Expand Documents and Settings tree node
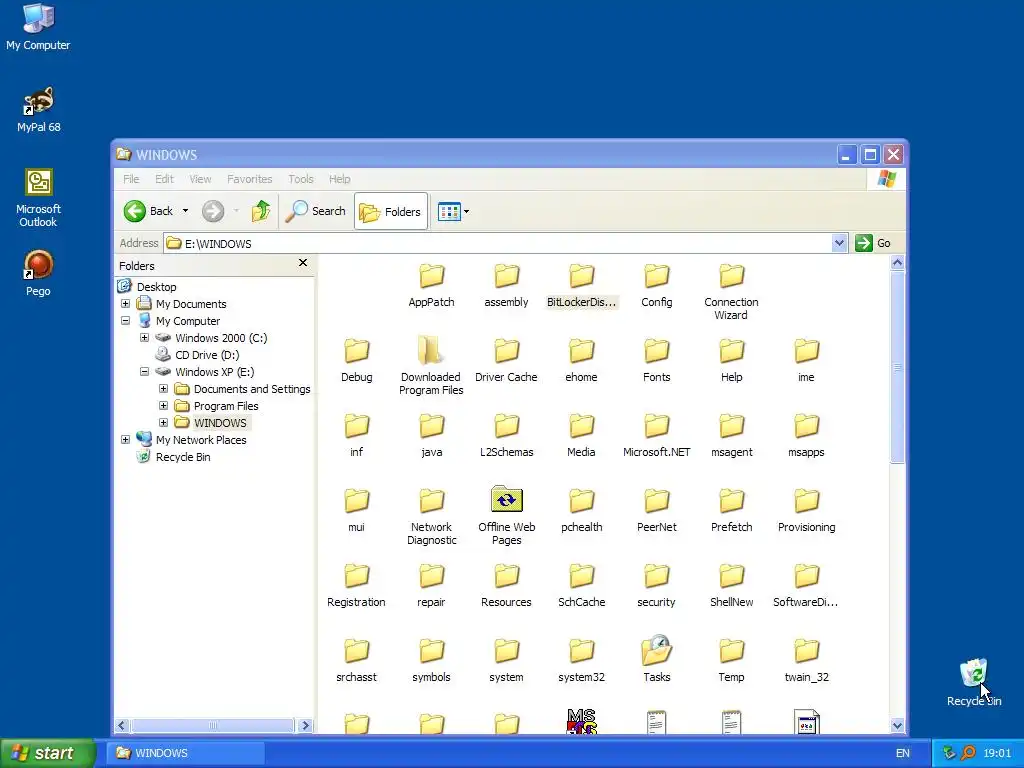This screenshot has width=1024, height=768. 163,389
